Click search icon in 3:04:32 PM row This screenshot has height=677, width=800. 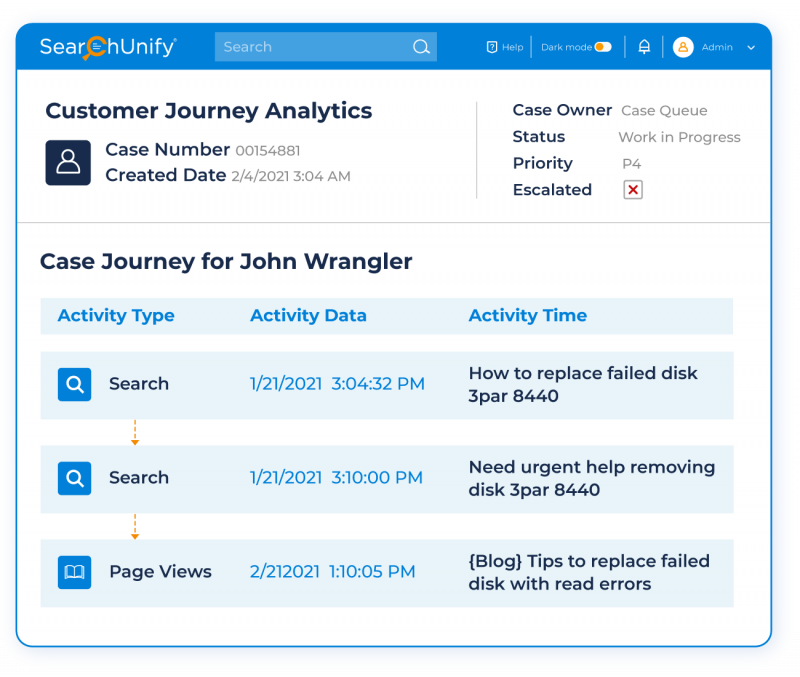tap(74, 384)
